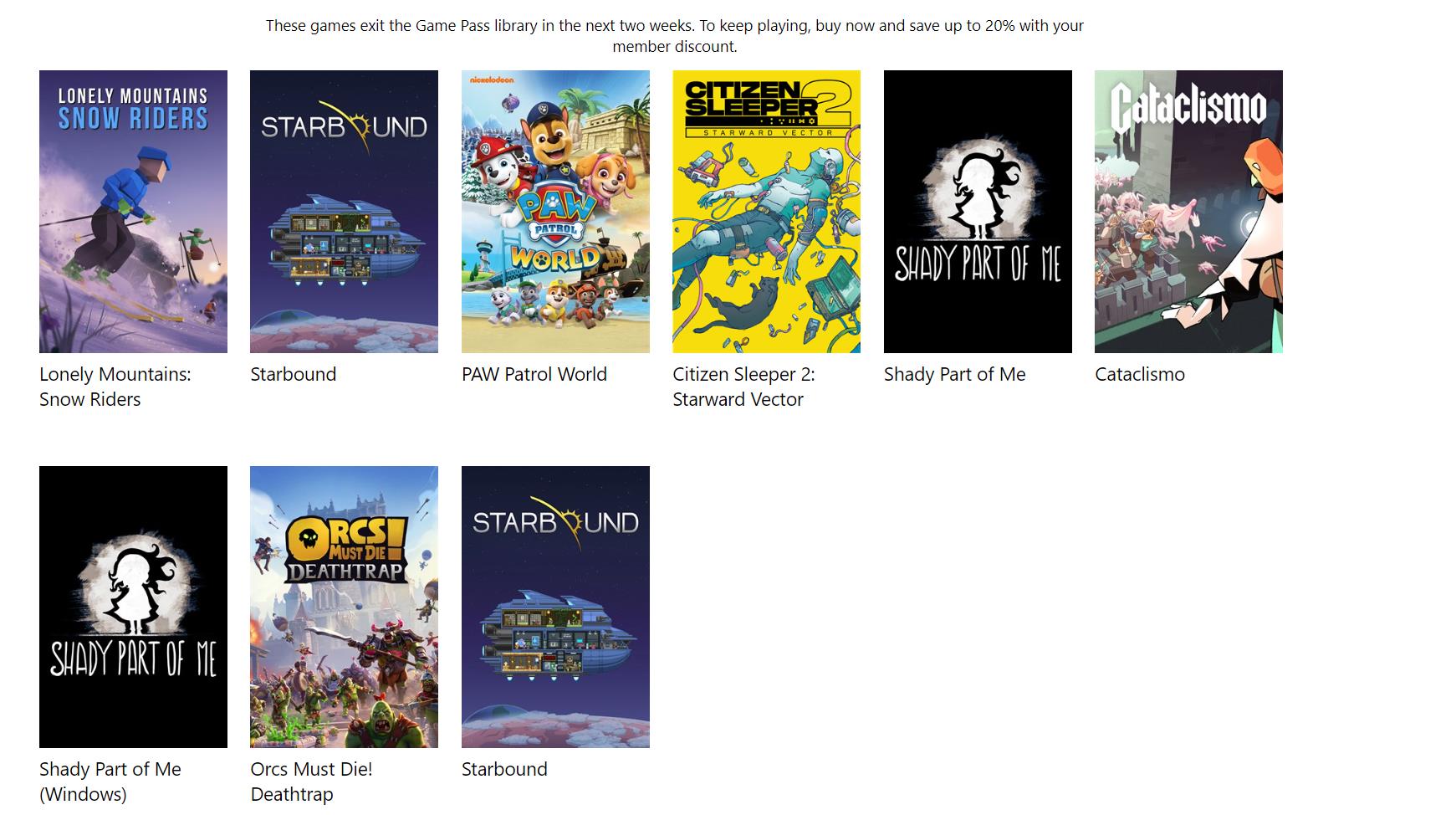
Task: Click the Game Pass leaving-soon description text
Action: 674,36
